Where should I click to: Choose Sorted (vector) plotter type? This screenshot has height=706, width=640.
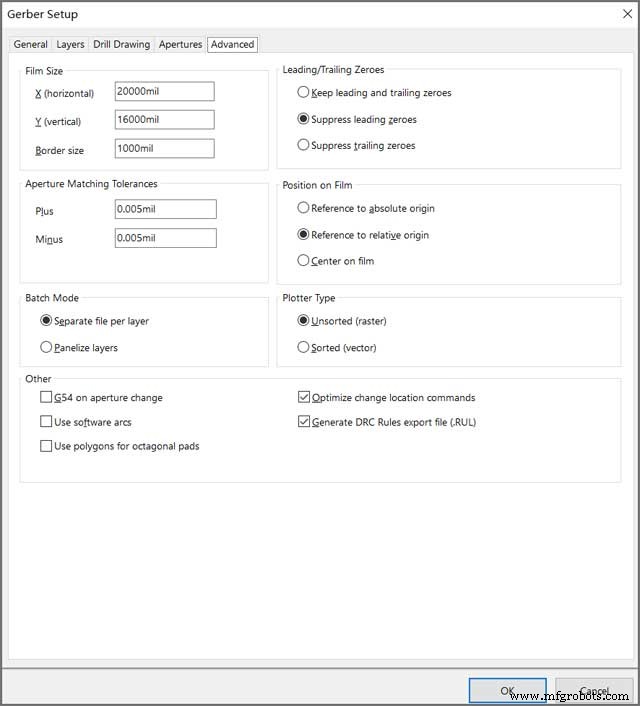click(303, 348)
